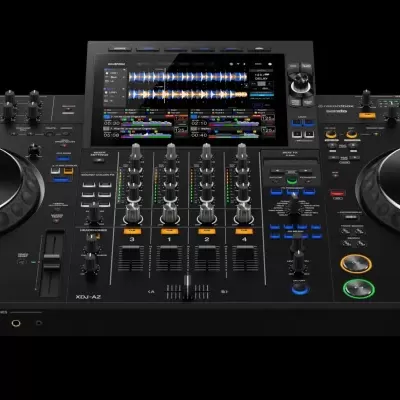The height and width of the screenshot is (400, 400).
Task: Click the crossfader between A and B
Action: click(x=188, y=287)
